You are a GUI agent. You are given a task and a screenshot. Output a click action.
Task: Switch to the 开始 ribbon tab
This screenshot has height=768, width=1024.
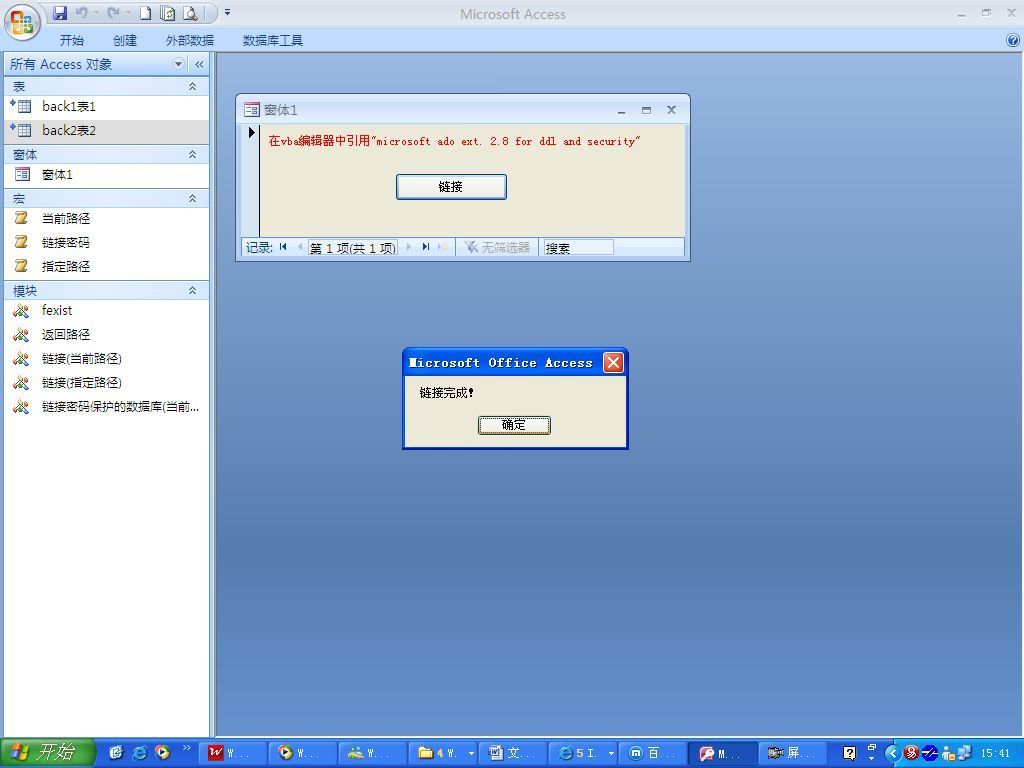72,40
